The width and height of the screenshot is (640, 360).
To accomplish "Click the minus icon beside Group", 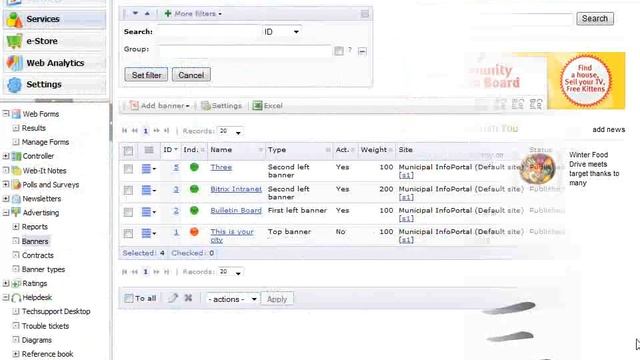I will (362, 51).
